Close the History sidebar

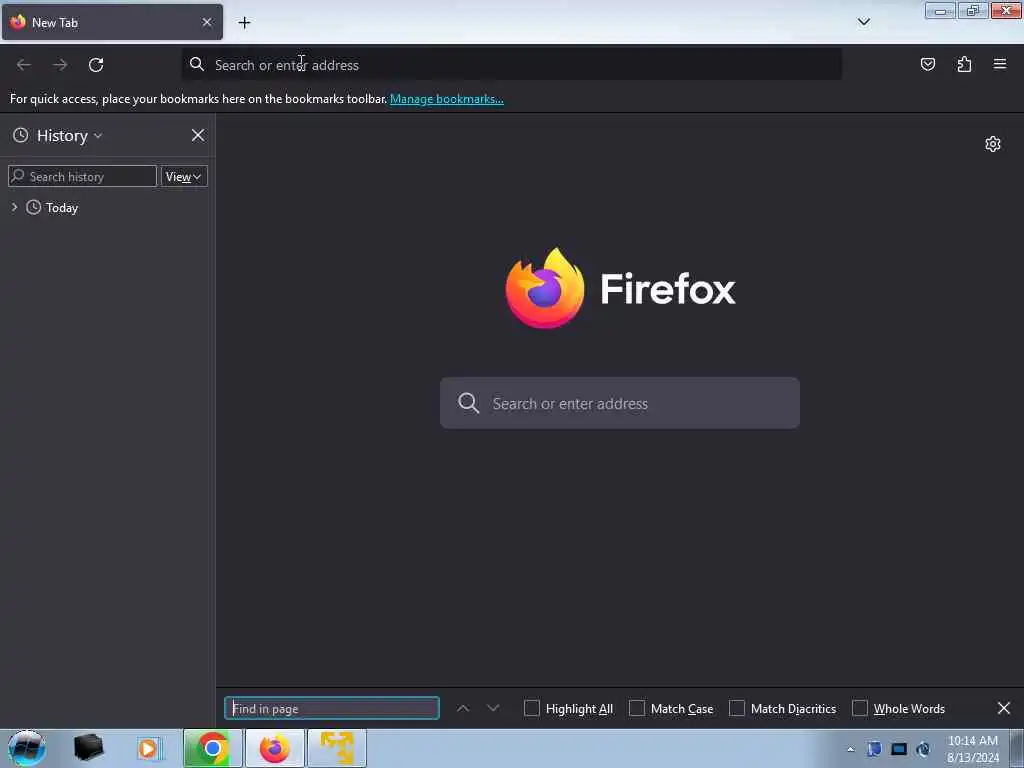198,135
